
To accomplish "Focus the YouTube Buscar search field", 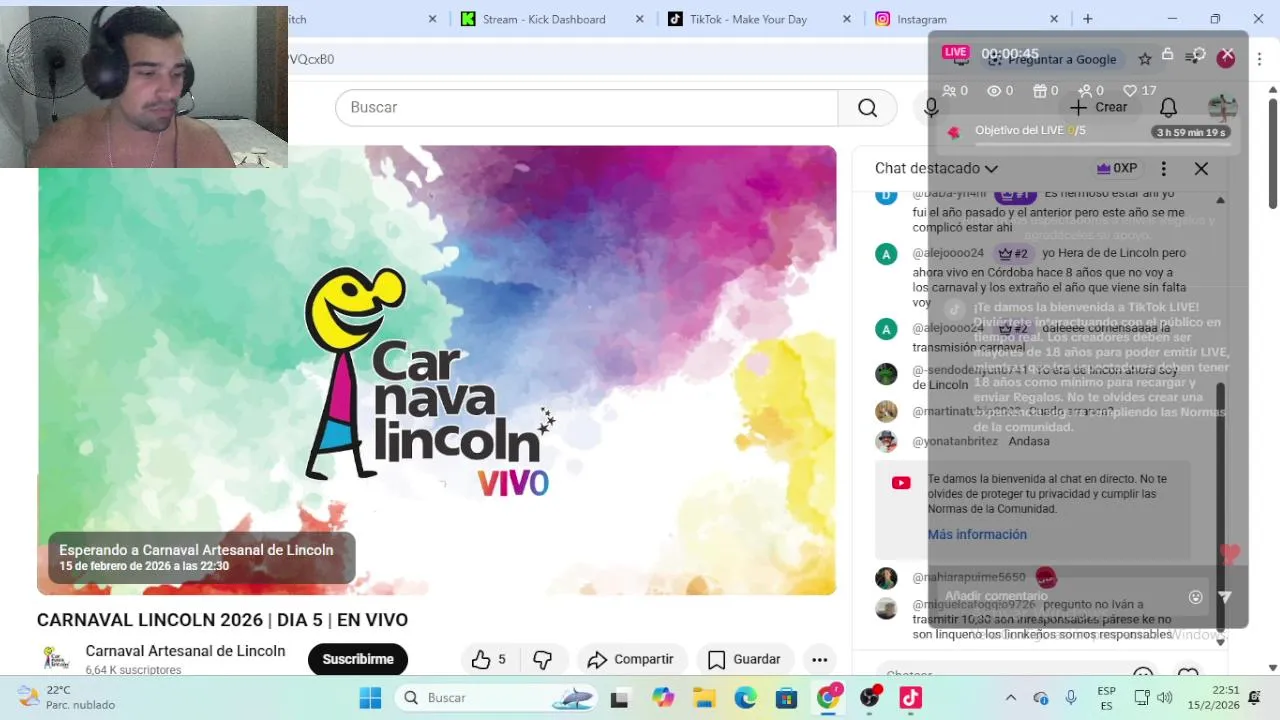I will (x=587, y=108).
